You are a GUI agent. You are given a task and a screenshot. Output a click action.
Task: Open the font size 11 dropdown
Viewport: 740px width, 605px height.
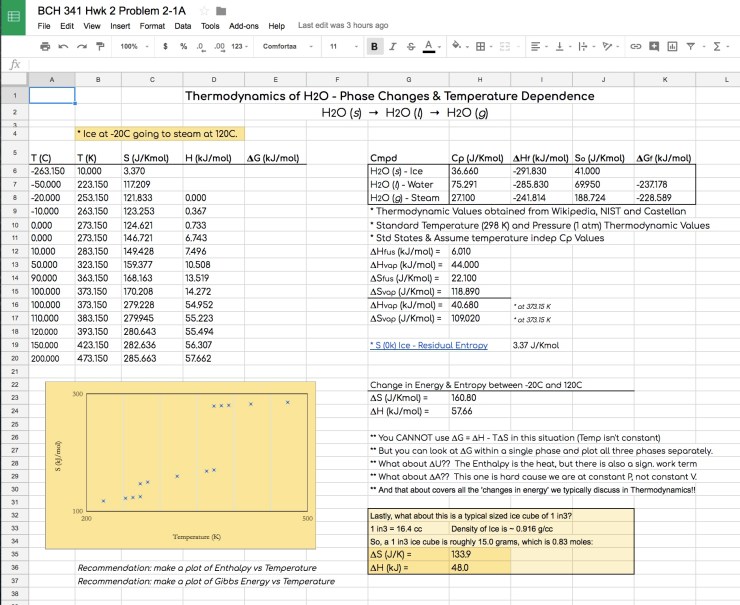coord(344,46)
